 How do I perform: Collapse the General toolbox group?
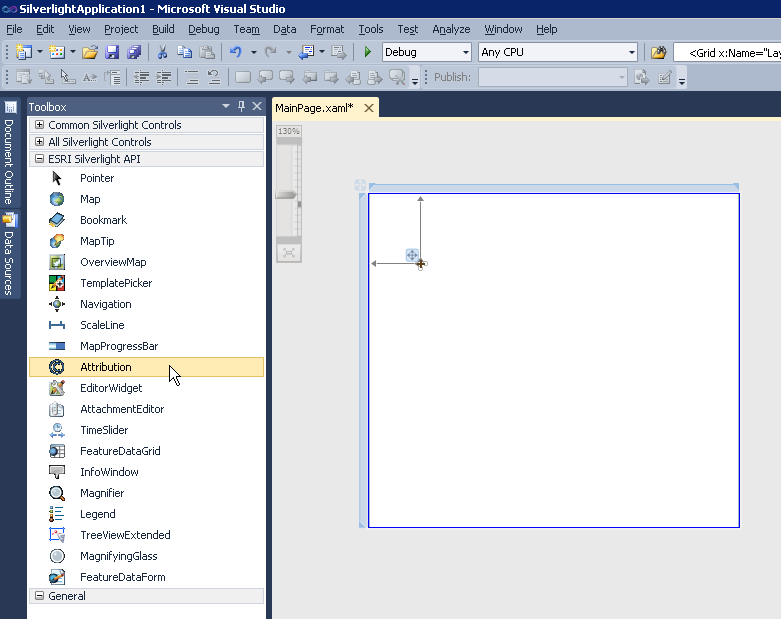[x=39, y=596]
